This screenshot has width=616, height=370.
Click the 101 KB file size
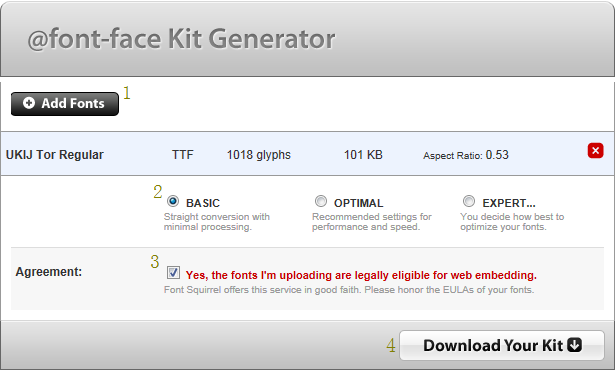tap(363, 155)
